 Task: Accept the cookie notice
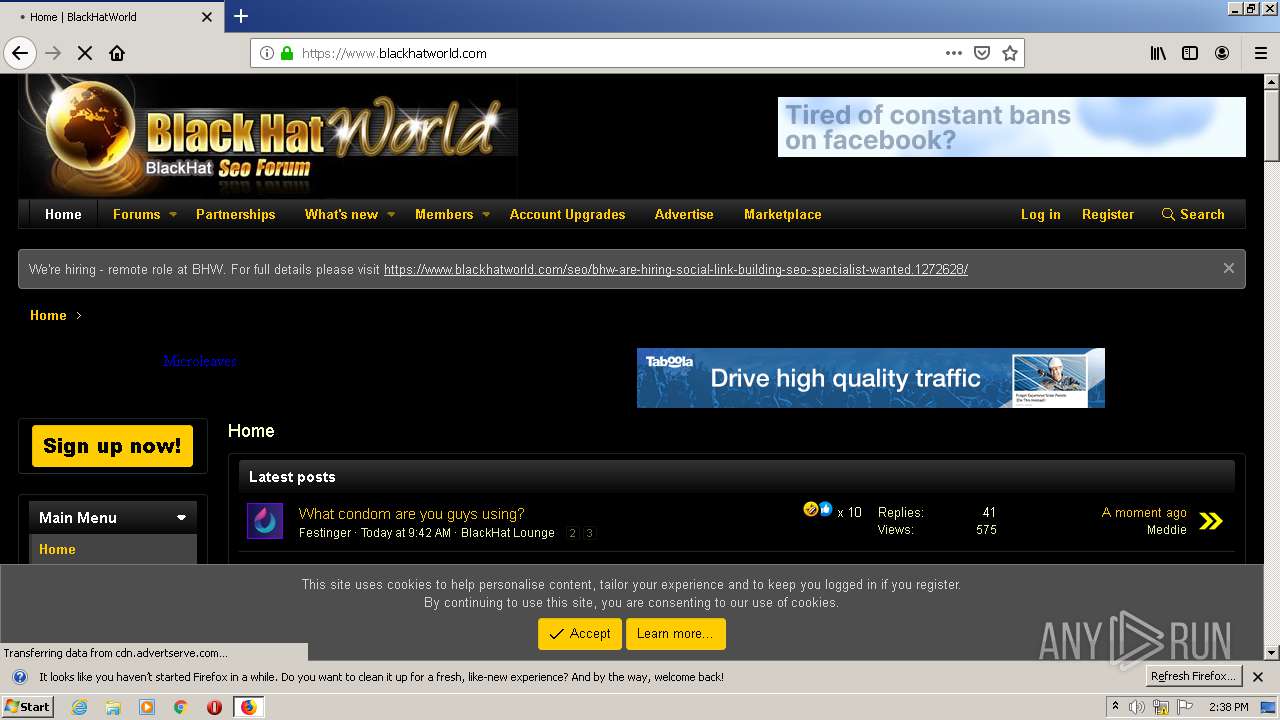click(x=580, y=634)
